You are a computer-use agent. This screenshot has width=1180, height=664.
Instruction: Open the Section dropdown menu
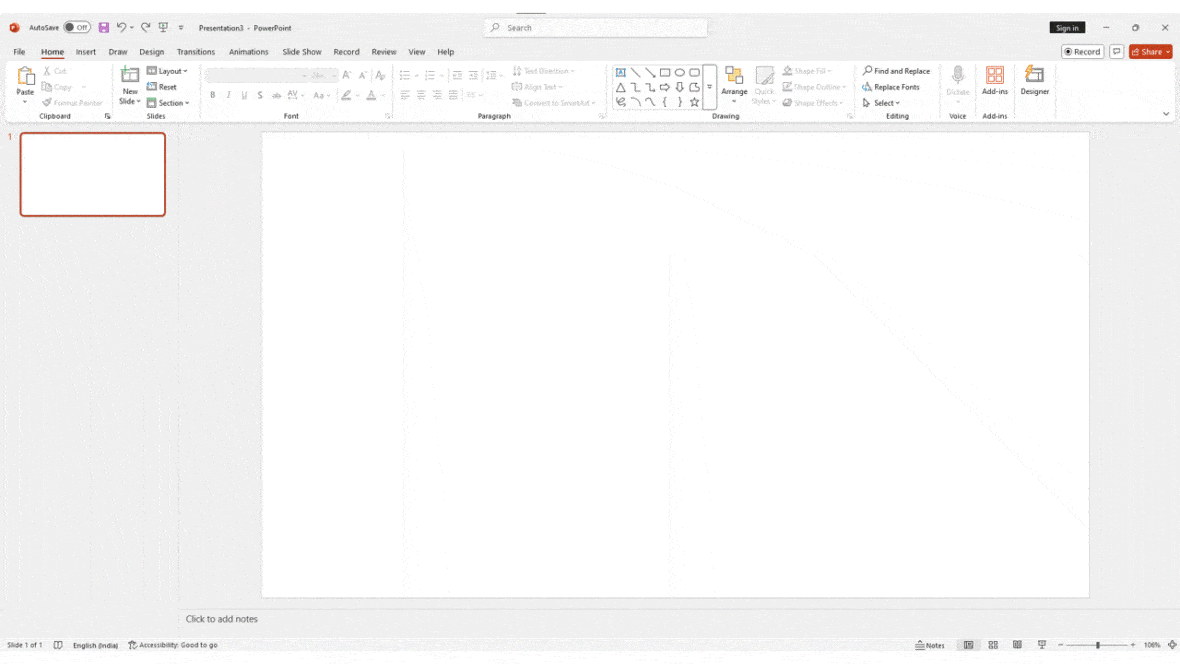[168, 103]
